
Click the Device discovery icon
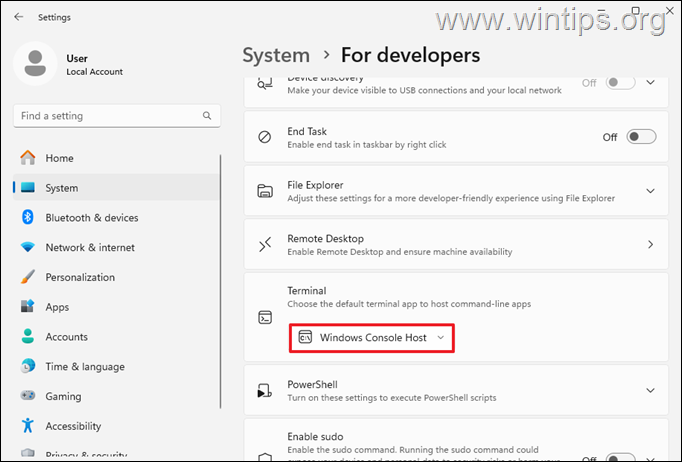[265, 83]
